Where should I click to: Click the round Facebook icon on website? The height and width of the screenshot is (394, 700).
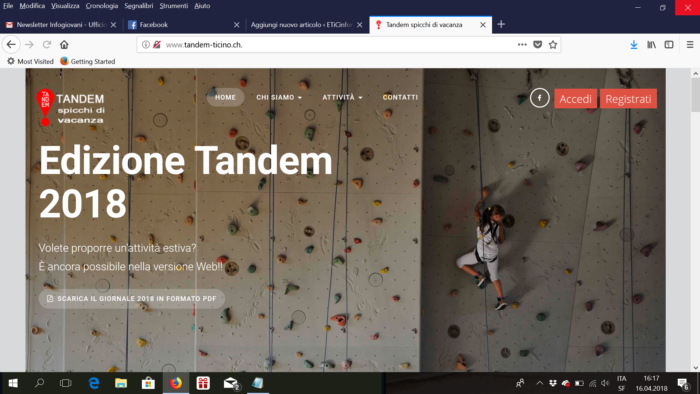(x=539, y=98)
